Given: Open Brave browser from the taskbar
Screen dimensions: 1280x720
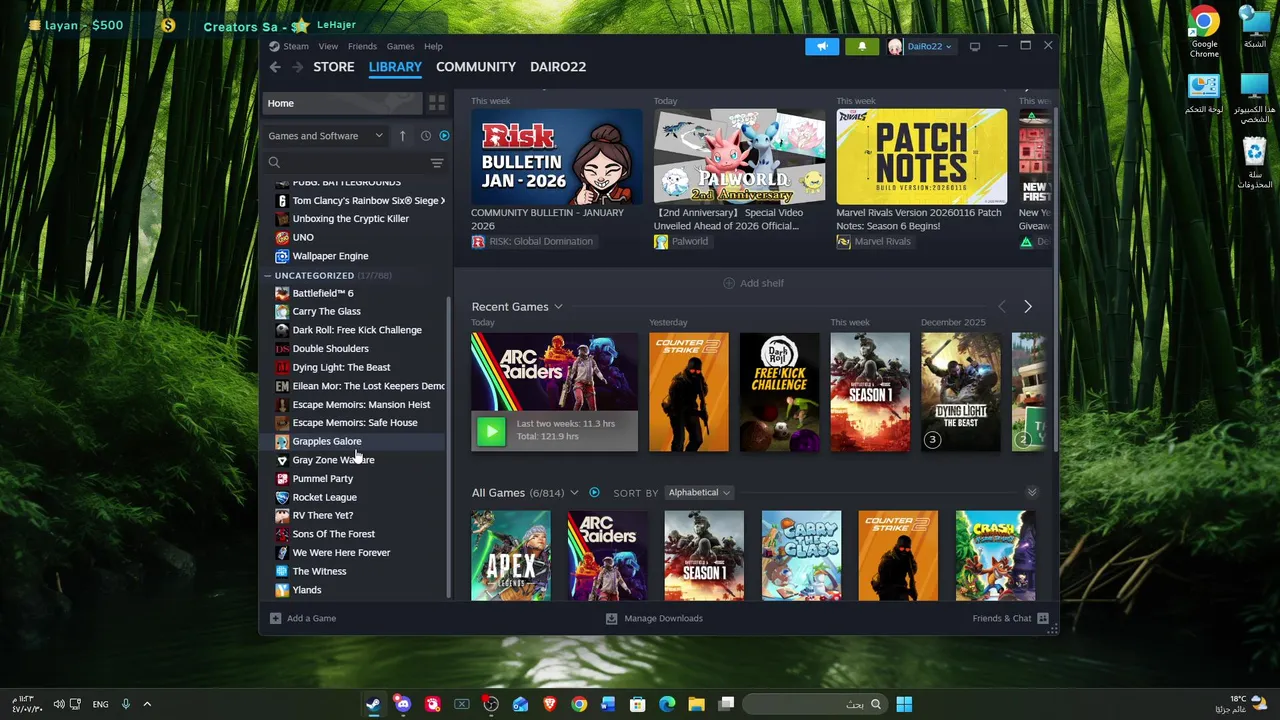Looking at the screenshot, I should [x=549, y=704].
